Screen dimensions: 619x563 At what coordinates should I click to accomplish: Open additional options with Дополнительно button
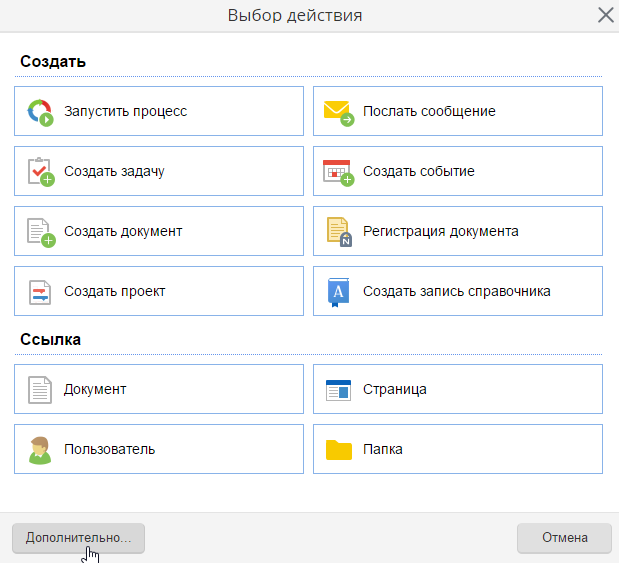pos(78,538)
